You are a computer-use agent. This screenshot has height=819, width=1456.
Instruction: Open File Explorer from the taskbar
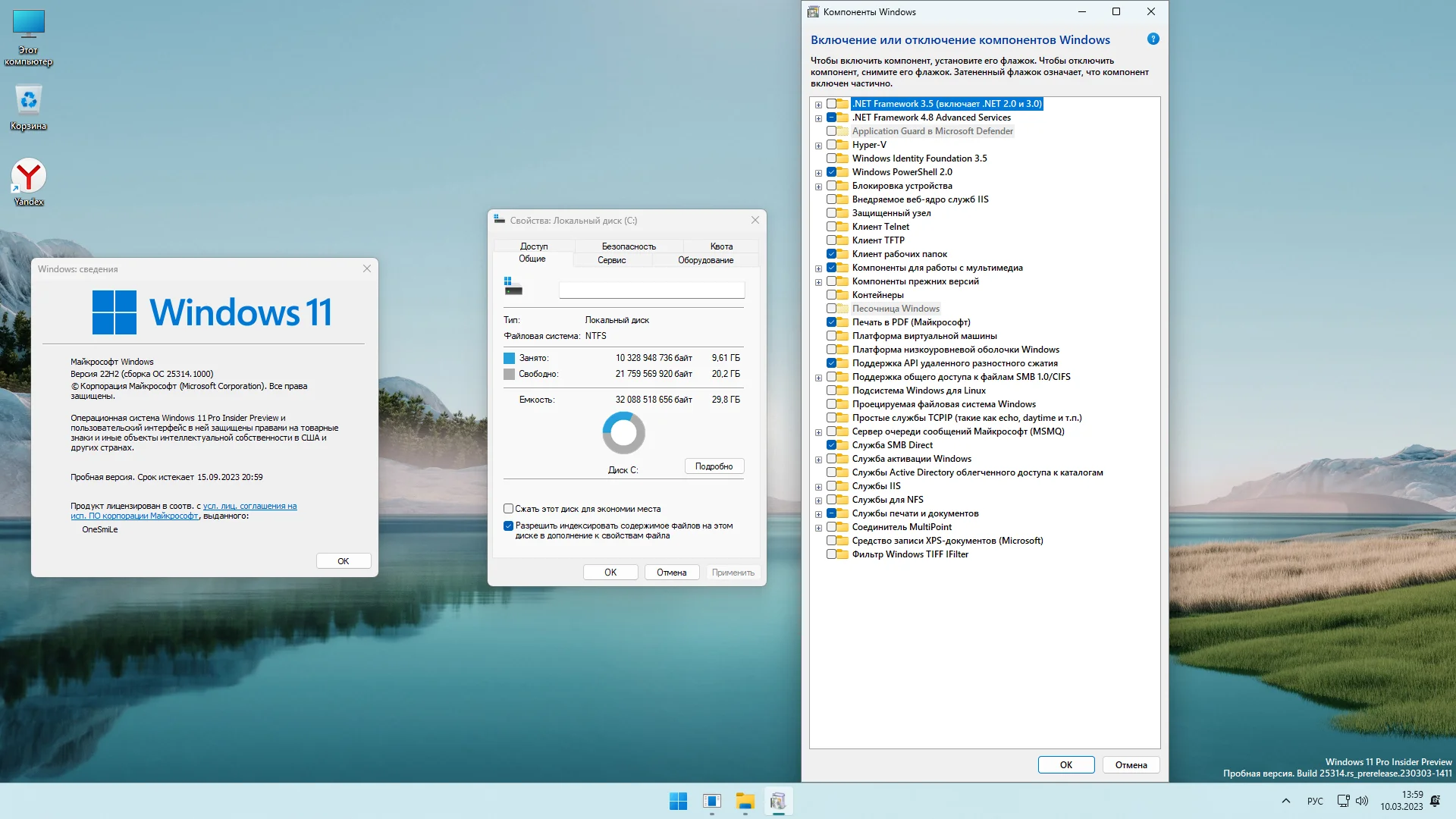click(745, 801)
